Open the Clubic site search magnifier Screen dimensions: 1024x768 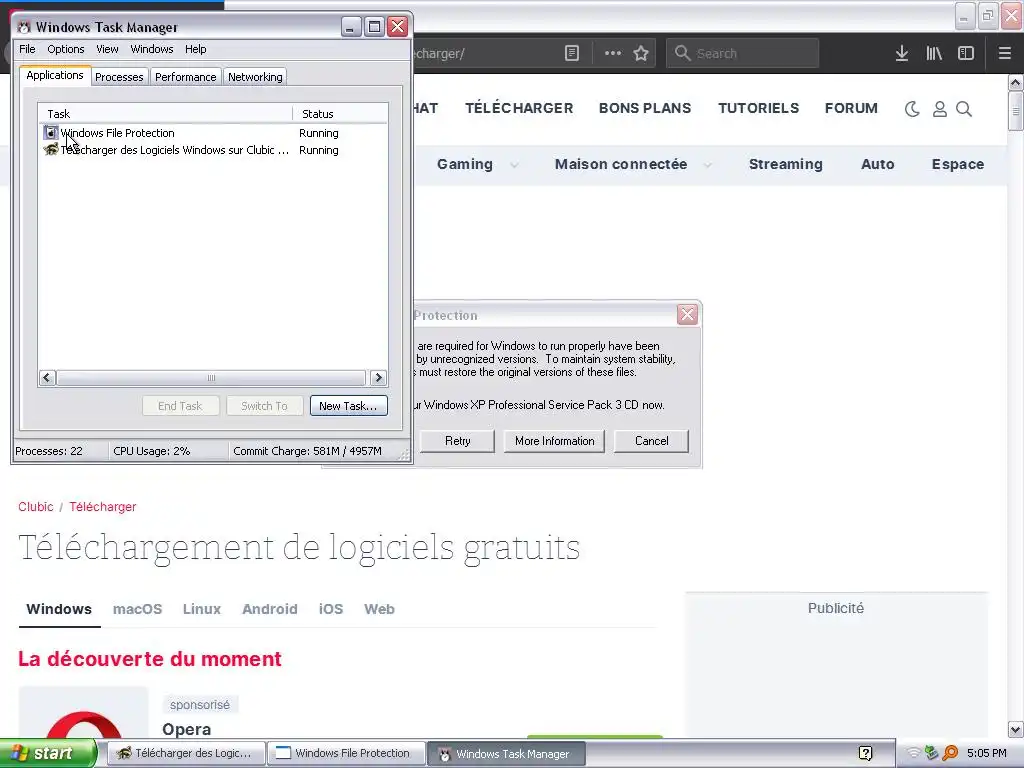pos(964,109)
